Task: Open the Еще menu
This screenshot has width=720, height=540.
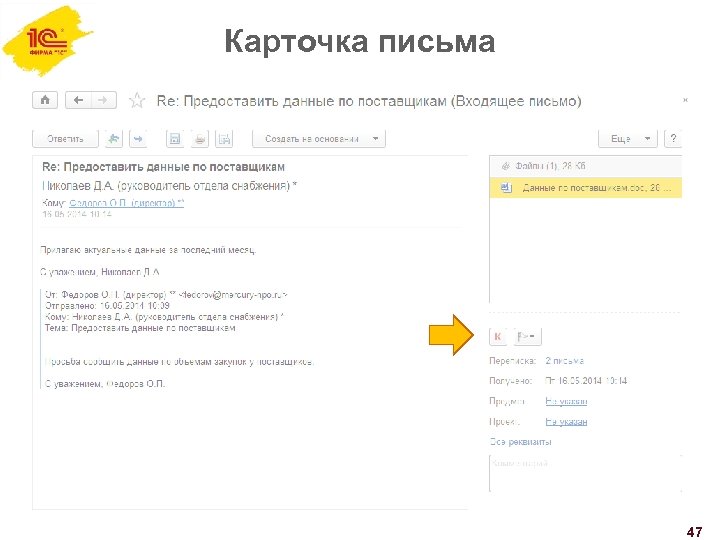Action: click(628, 139)
